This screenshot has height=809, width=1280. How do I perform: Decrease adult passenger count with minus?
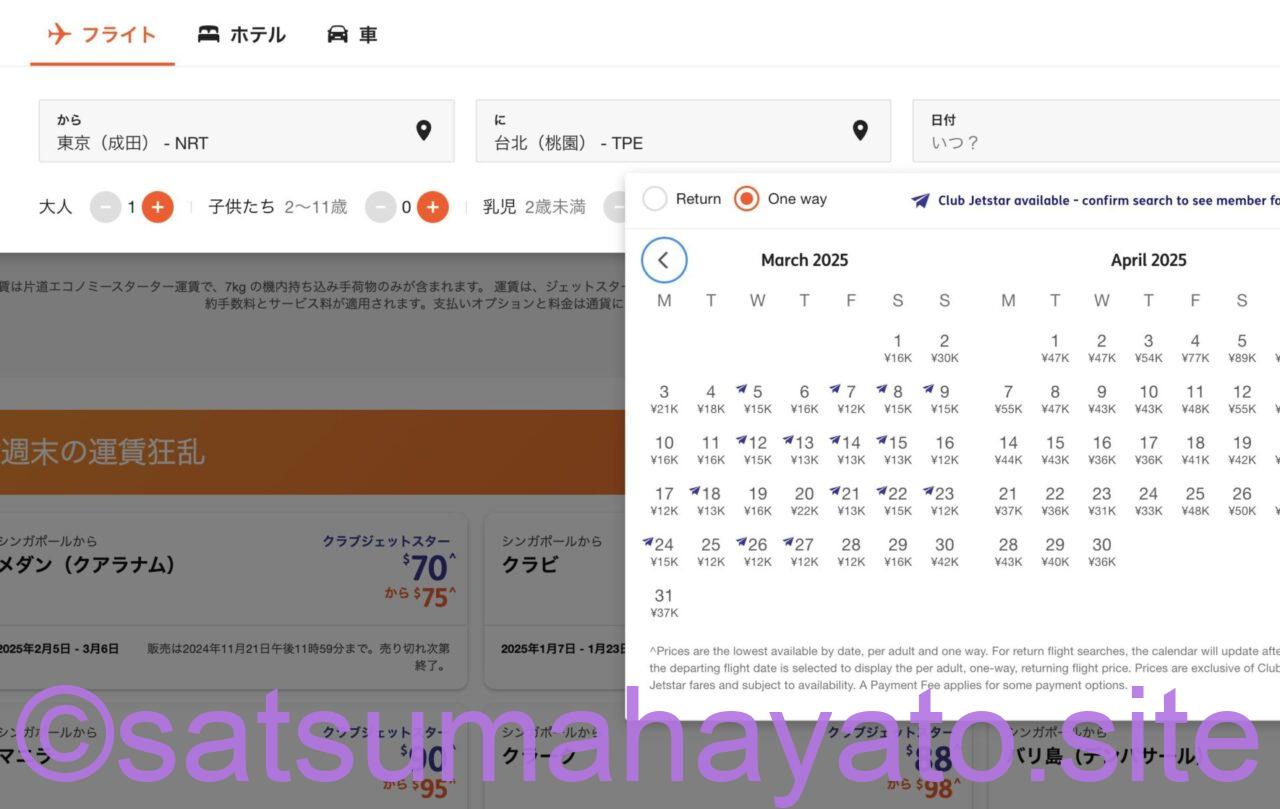coord(105,207)
